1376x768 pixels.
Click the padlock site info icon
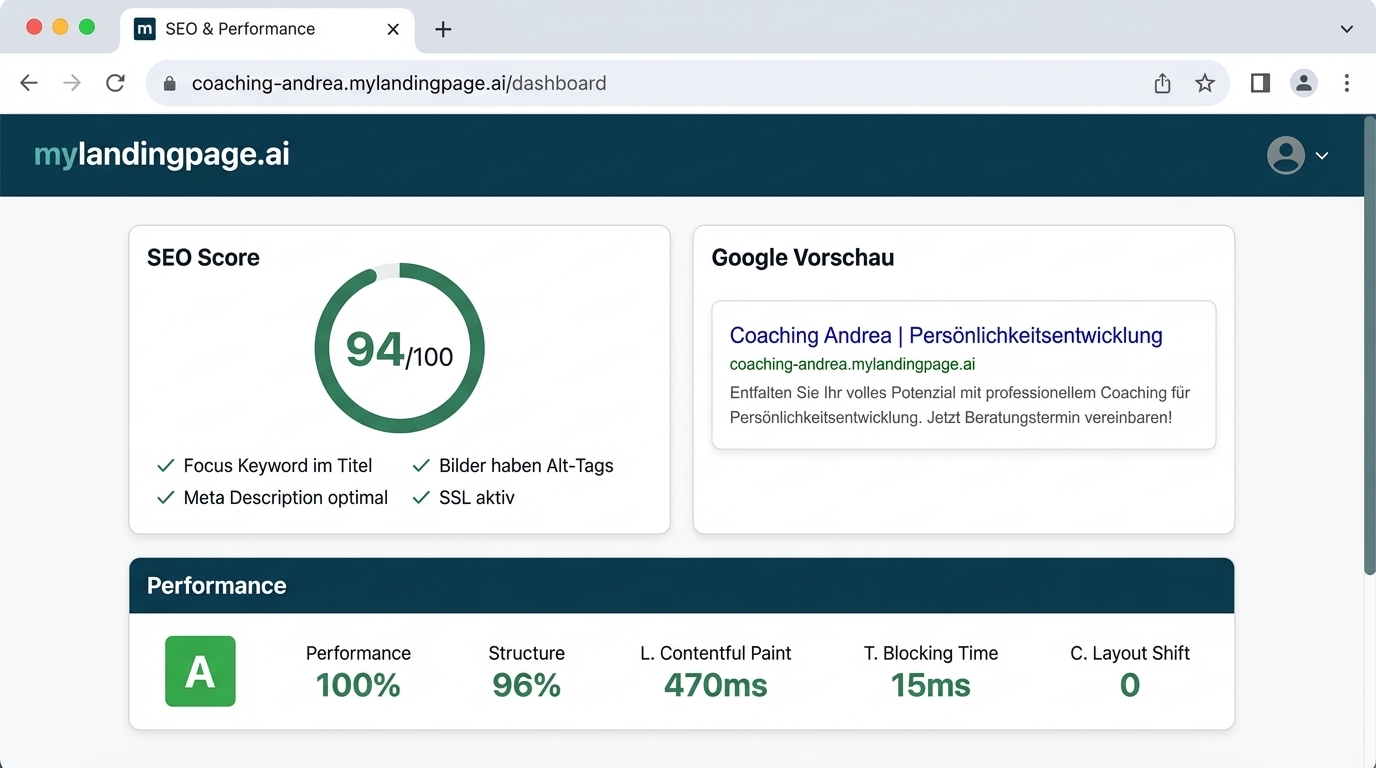169,84
